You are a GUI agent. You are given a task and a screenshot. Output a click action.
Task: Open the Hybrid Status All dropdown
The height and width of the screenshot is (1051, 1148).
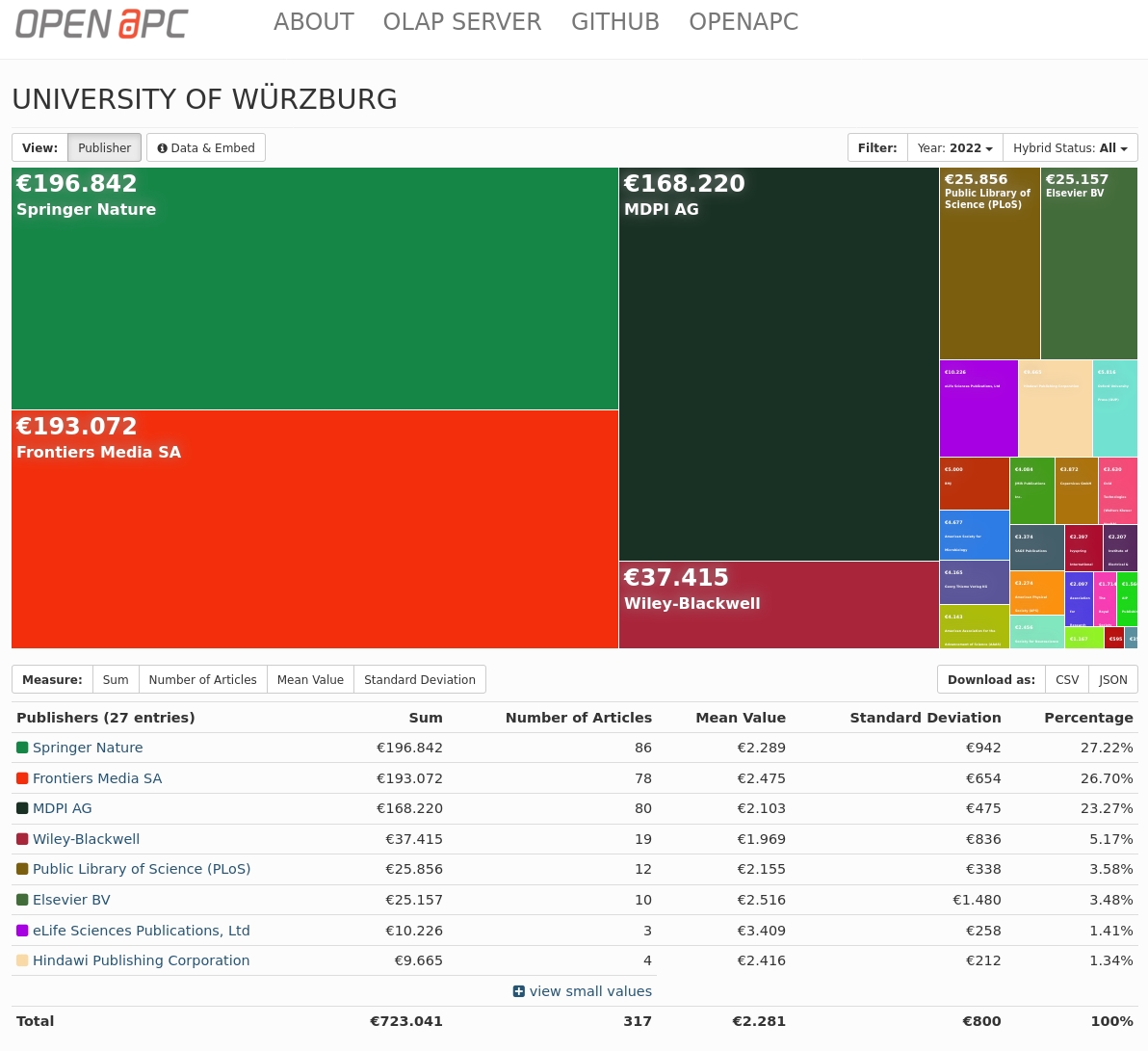pos(1070,148)
